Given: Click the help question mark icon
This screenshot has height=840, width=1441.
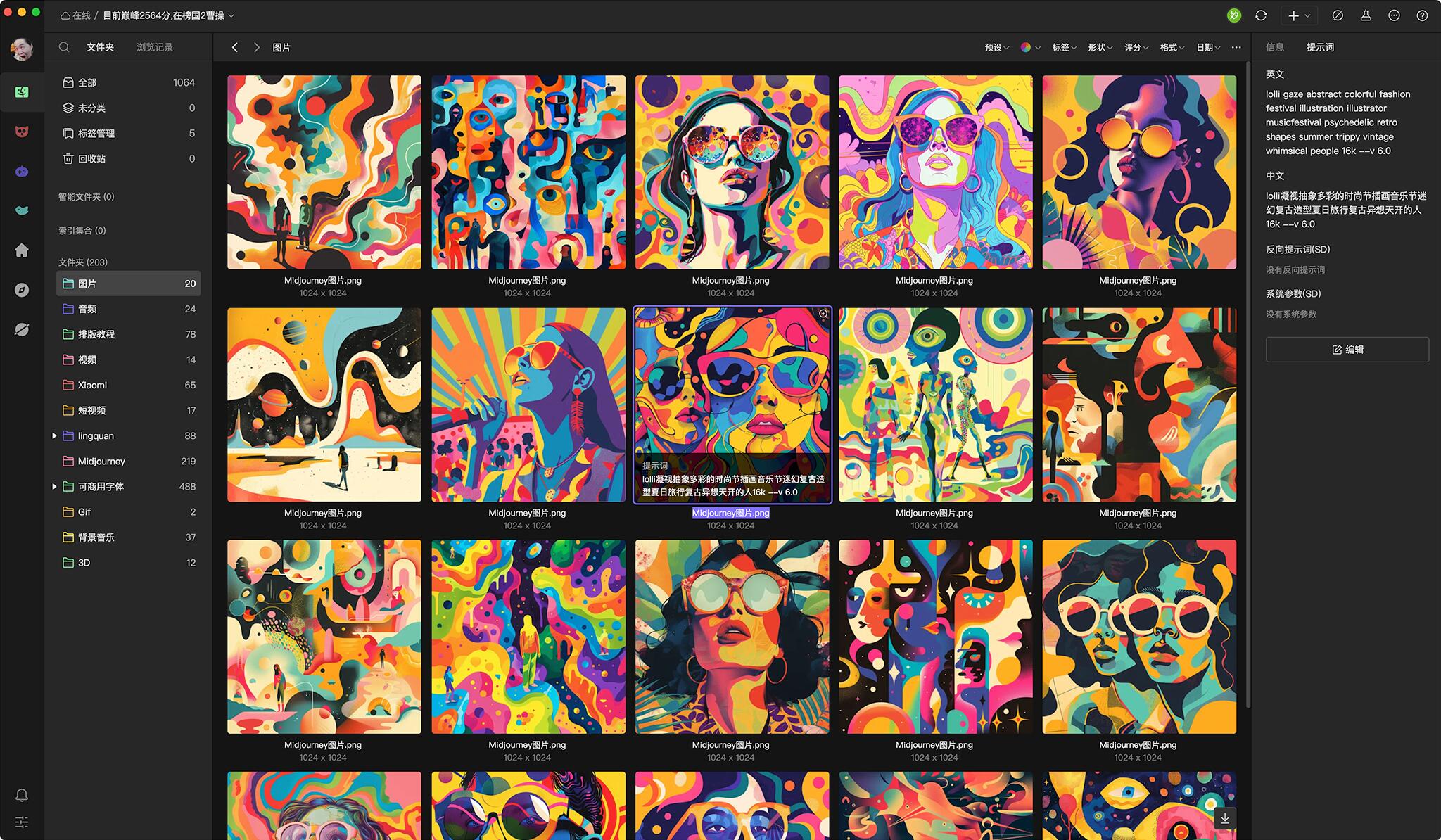Looking at the screenshot, I should (1422, 15).
